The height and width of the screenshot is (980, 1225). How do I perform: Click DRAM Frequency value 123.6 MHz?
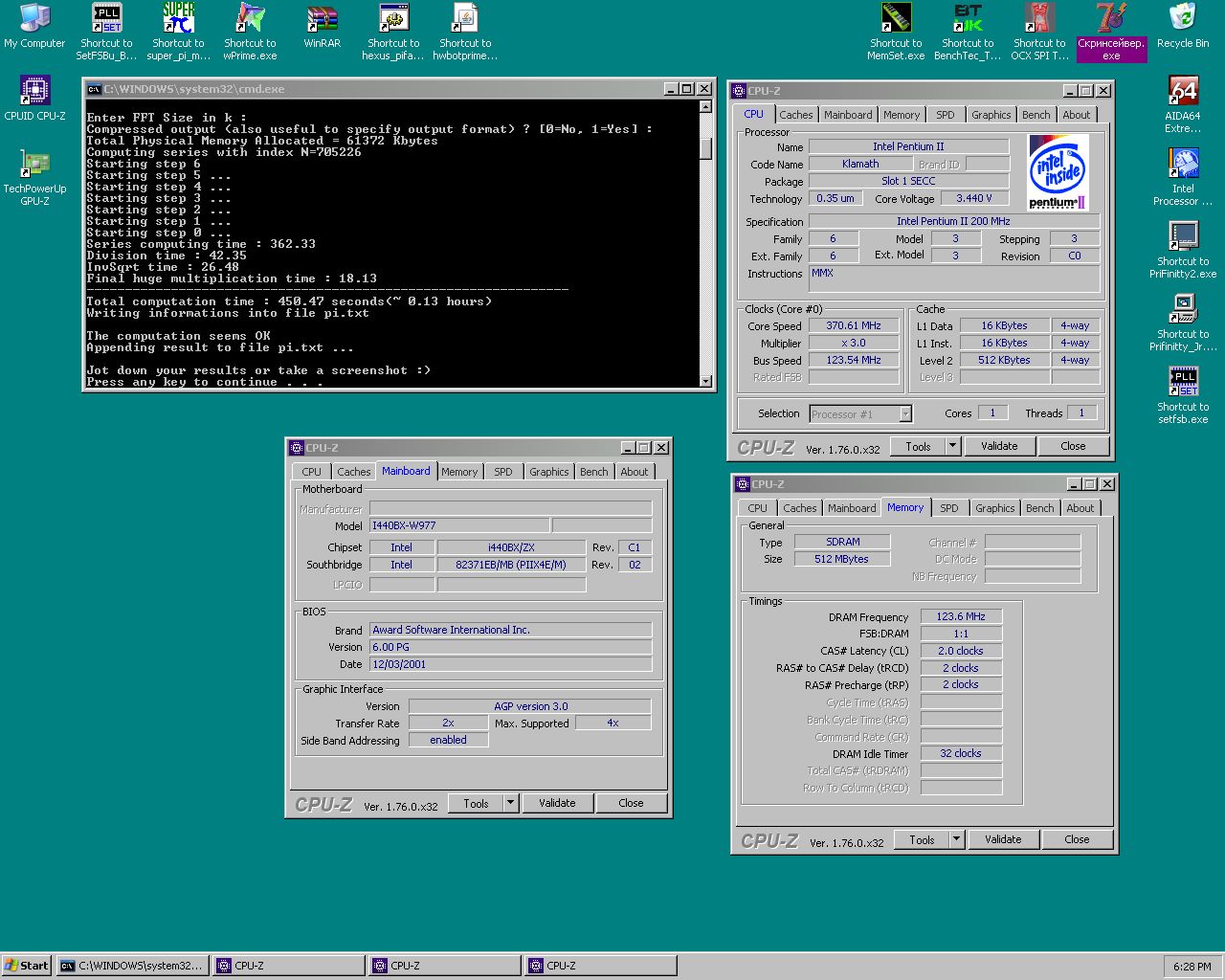pyautogui.click(x=961, y=616)
